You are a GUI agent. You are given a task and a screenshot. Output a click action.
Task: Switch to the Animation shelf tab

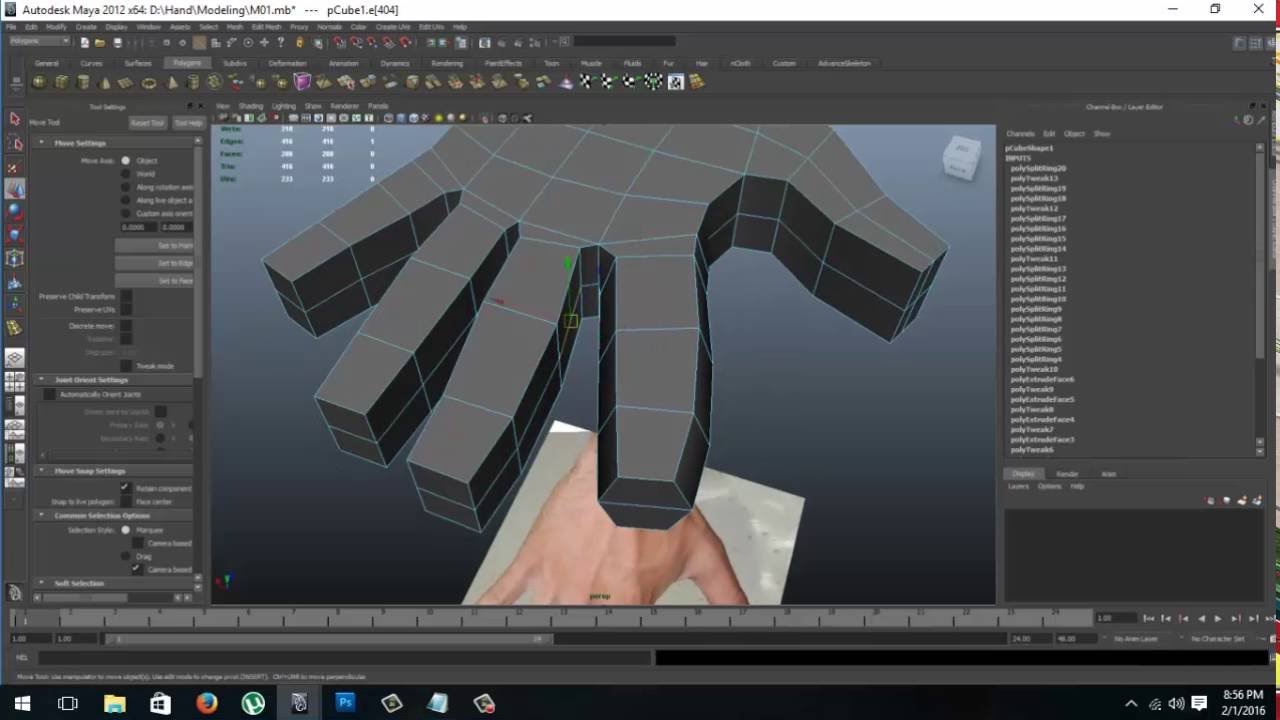tap(343, 63)
